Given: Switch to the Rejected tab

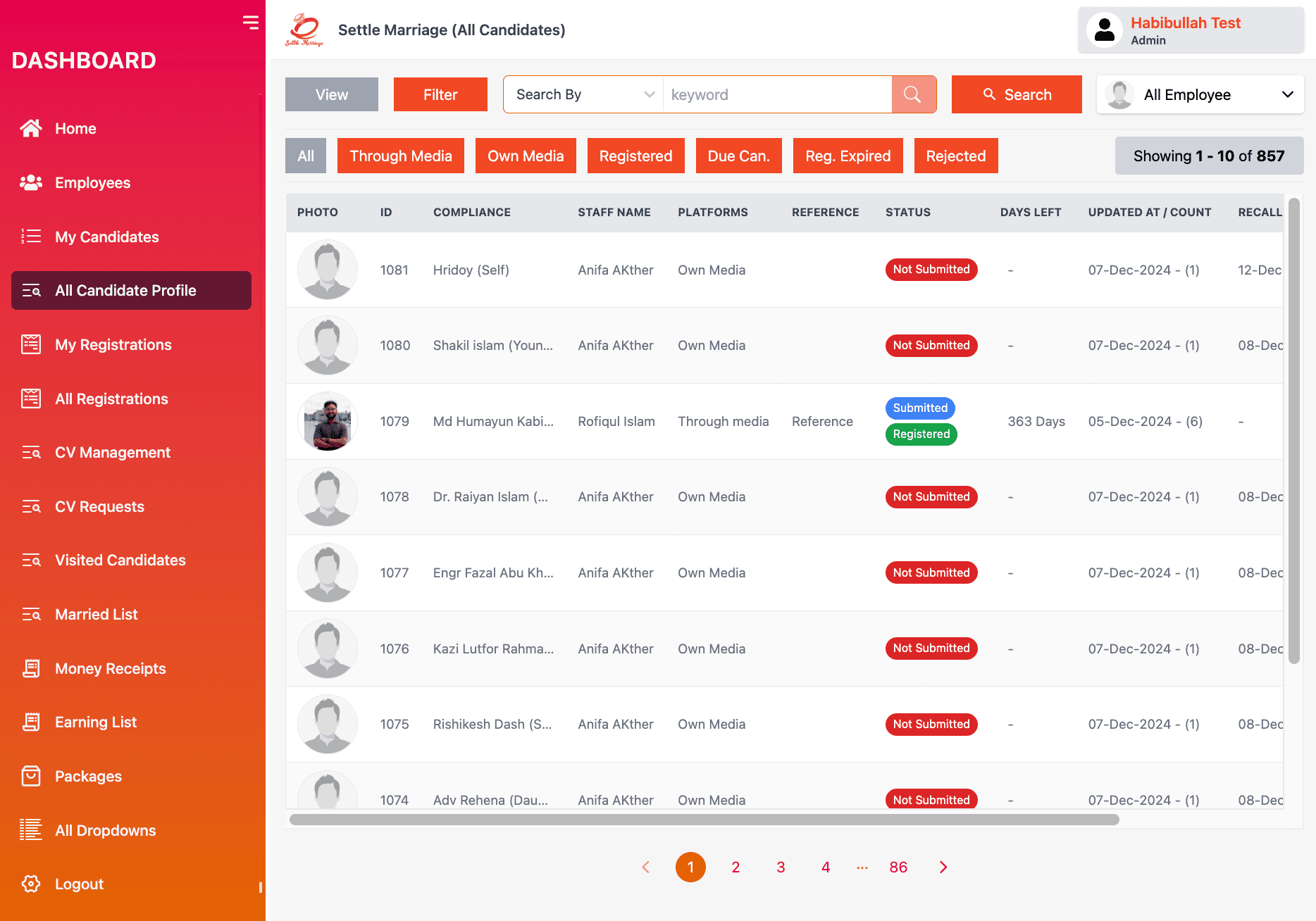Looking at the screenshot, I should tap(955, 156).
